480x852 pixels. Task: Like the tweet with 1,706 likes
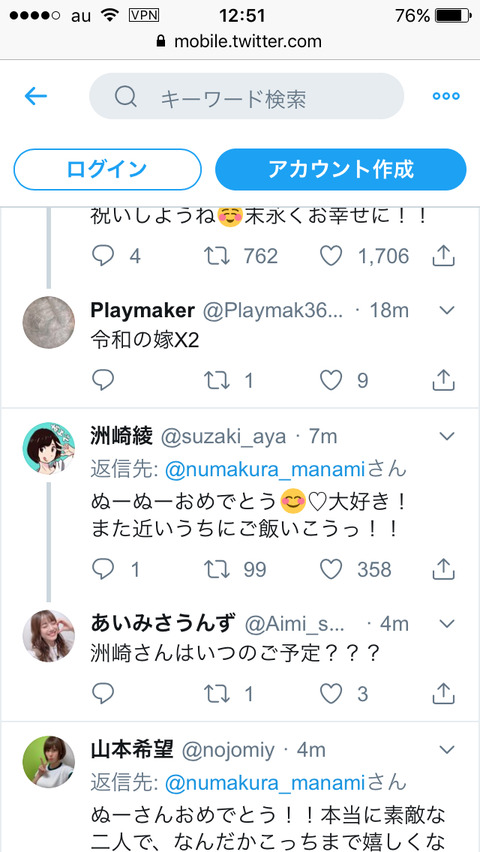click(331, 255)
